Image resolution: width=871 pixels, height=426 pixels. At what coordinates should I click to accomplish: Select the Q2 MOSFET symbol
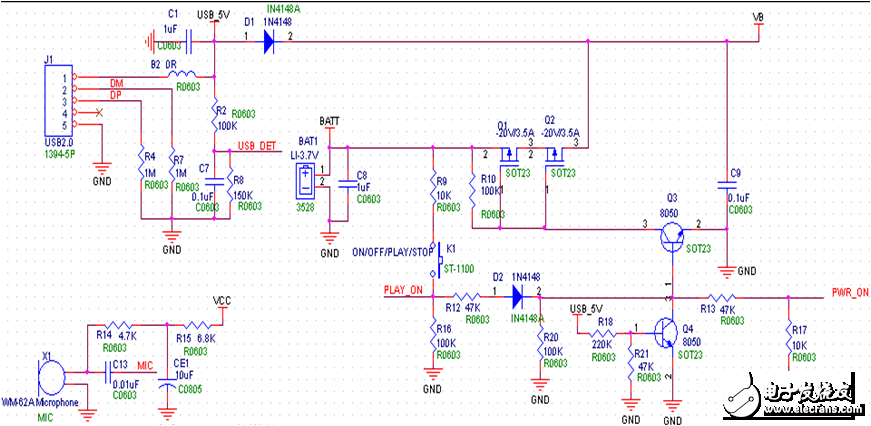pos(553,156)
